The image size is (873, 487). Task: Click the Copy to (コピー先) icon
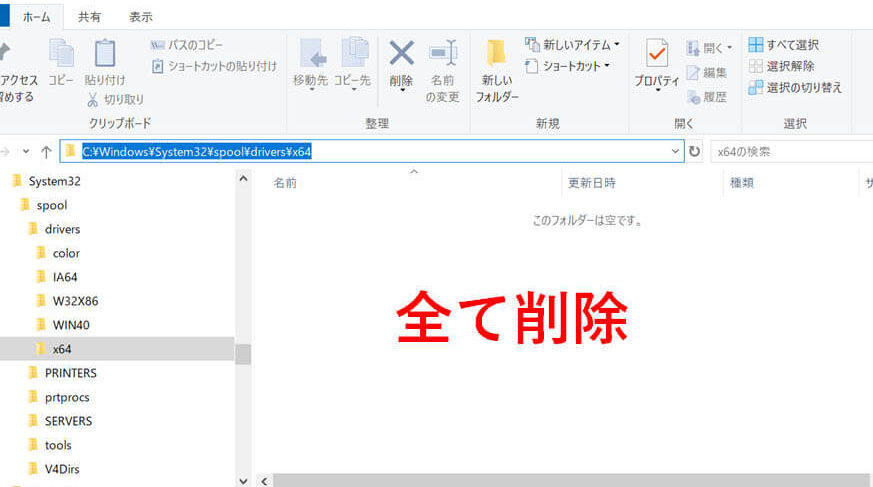click(x=353, y=55)
